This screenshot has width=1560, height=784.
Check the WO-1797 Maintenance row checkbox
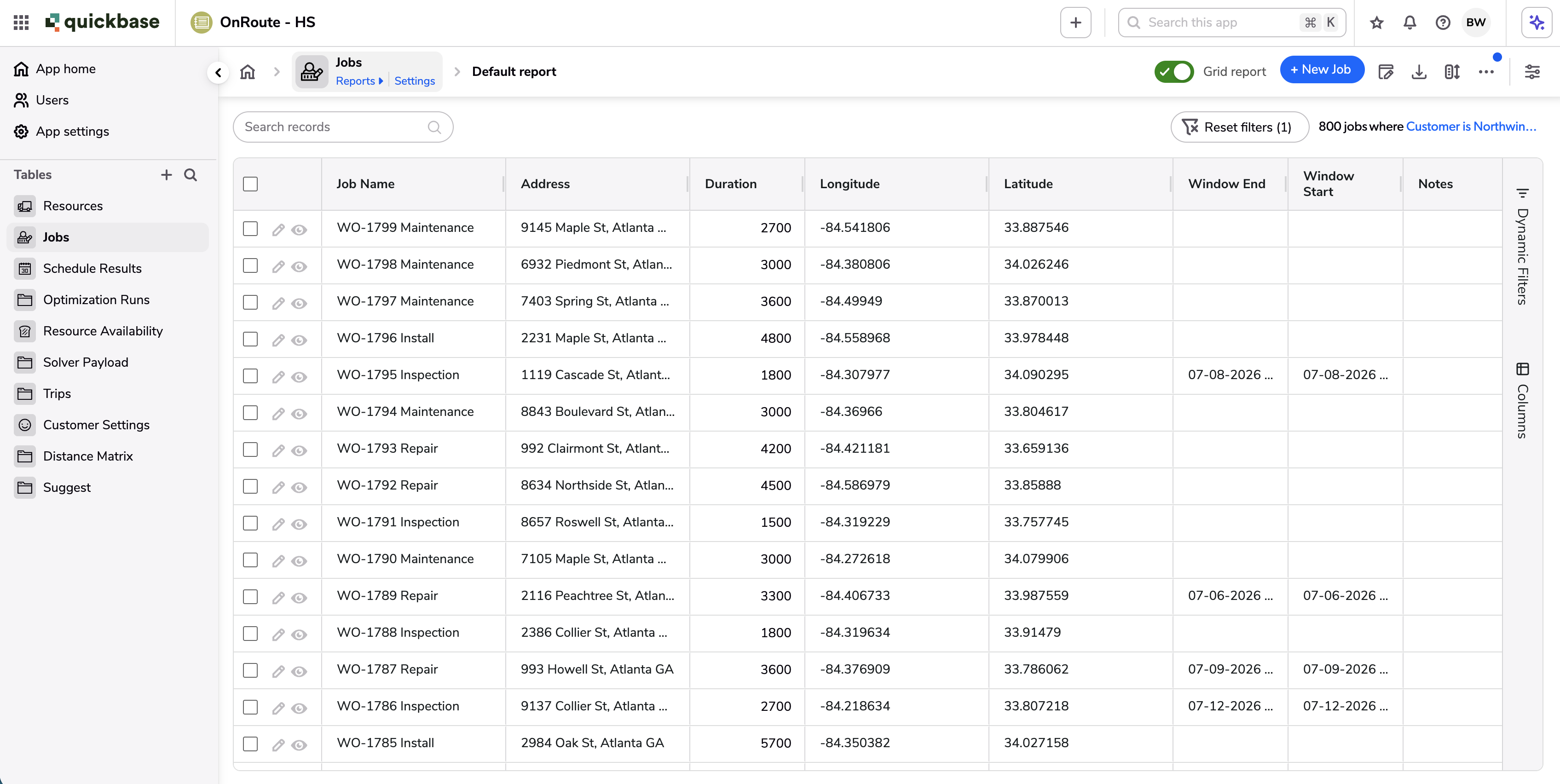pyautogui.click(x=250, y=302)
